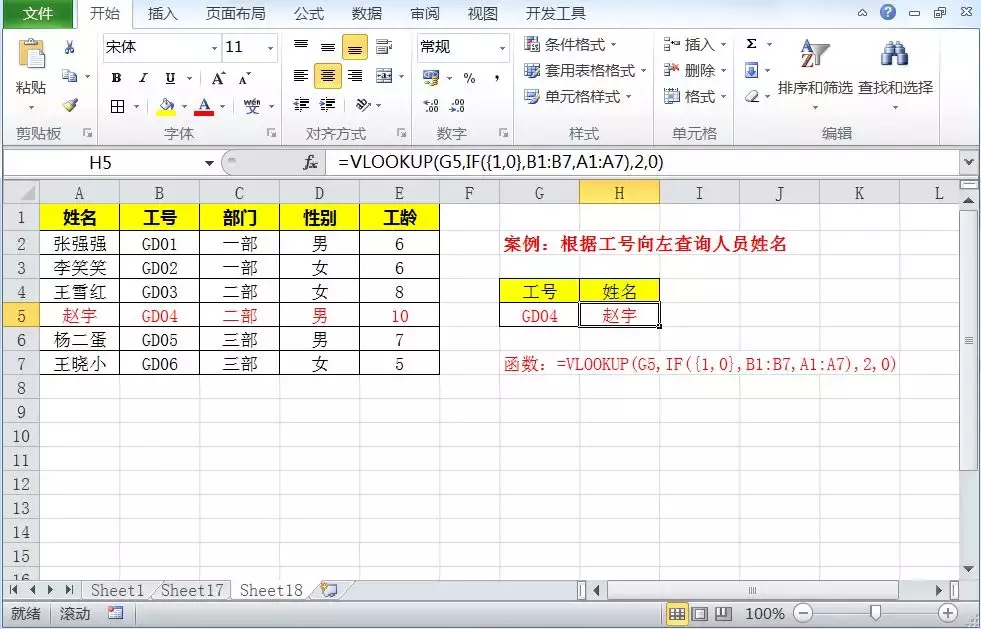Open 条件格式 dropdown
The width and height of the screenshot is (981, 629).
(x=570, y=44)
